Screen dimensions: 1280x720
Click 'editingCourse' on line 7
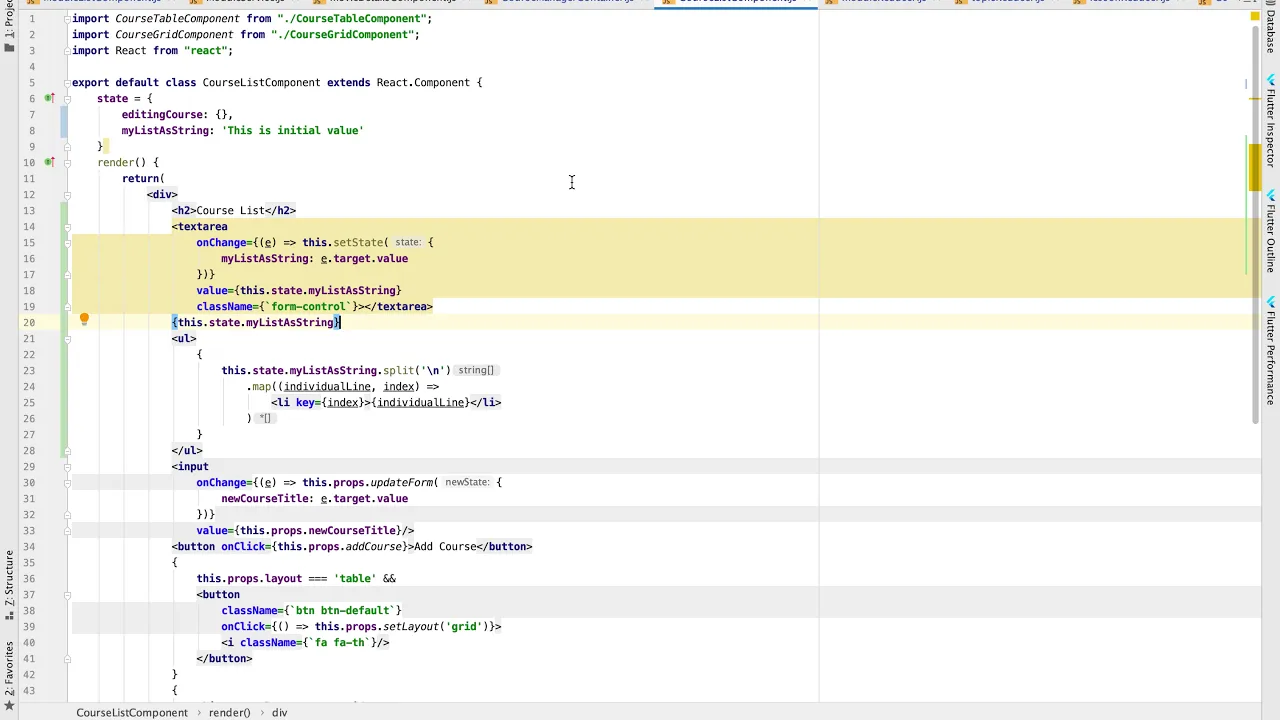point(162,114)
